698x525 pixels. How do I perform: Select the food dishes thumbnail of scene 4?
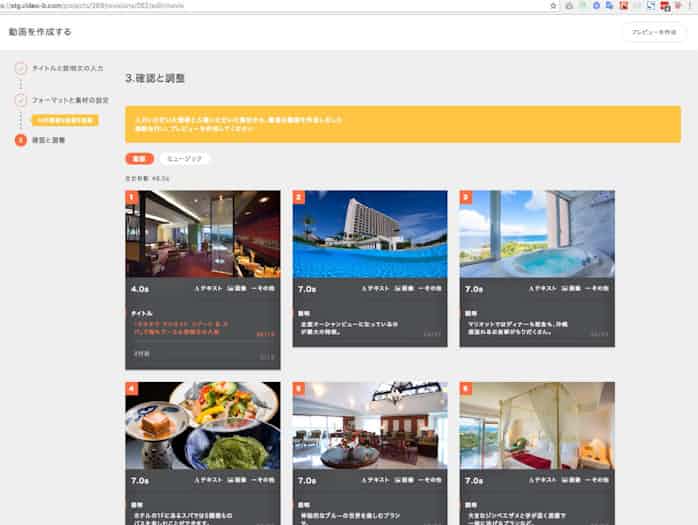(x=202, y=425)
